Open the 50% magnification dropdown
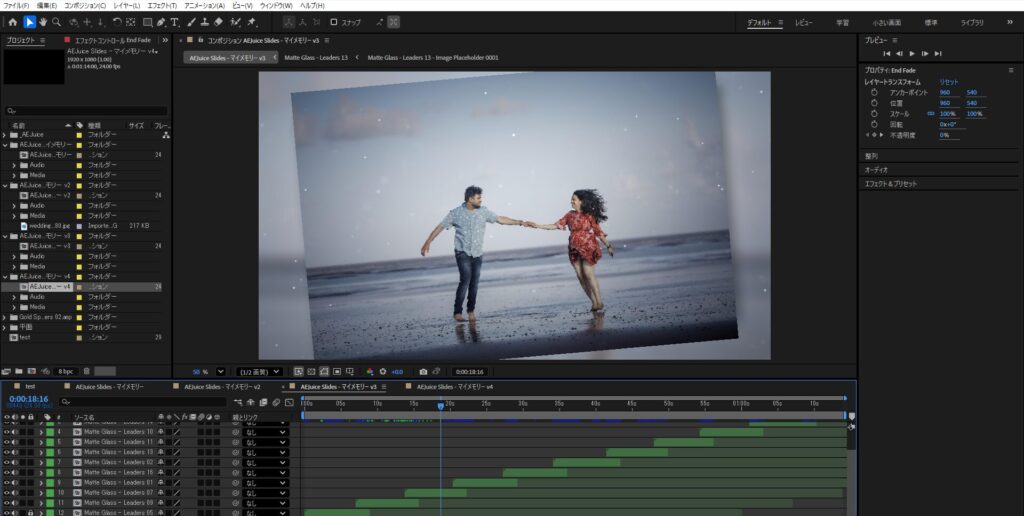The height and width of the screenshot is (516, 1024). (x=220, y=372)
